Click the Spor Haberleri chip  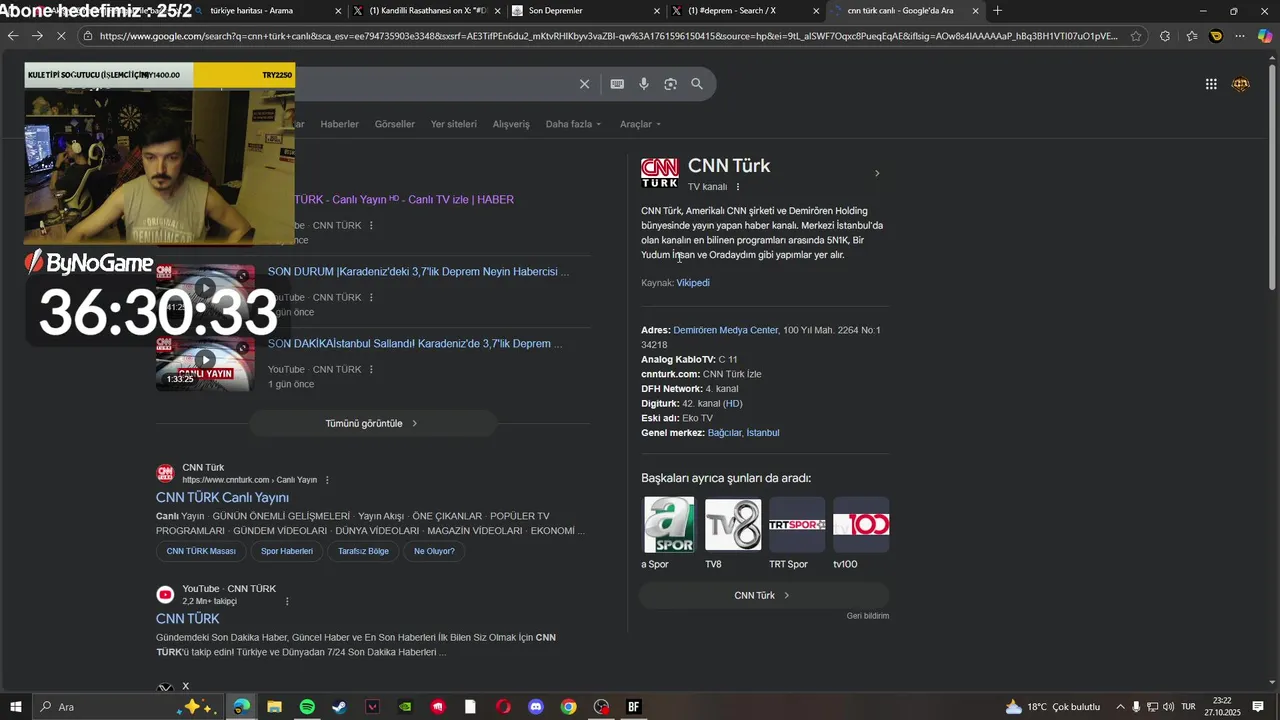[x=287, y=551]
